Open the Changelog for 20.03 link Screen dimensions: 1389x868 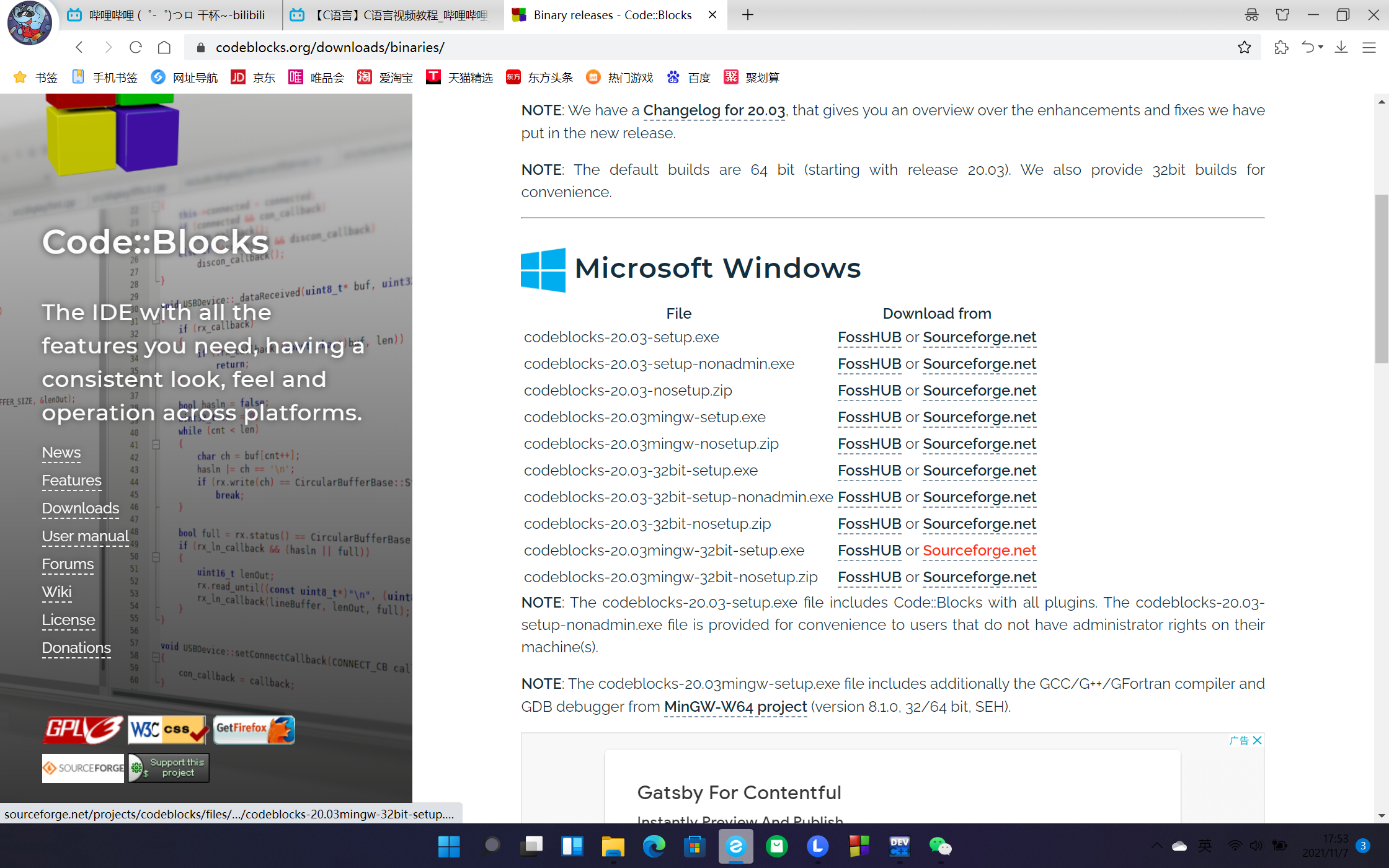tap(714, 110)
